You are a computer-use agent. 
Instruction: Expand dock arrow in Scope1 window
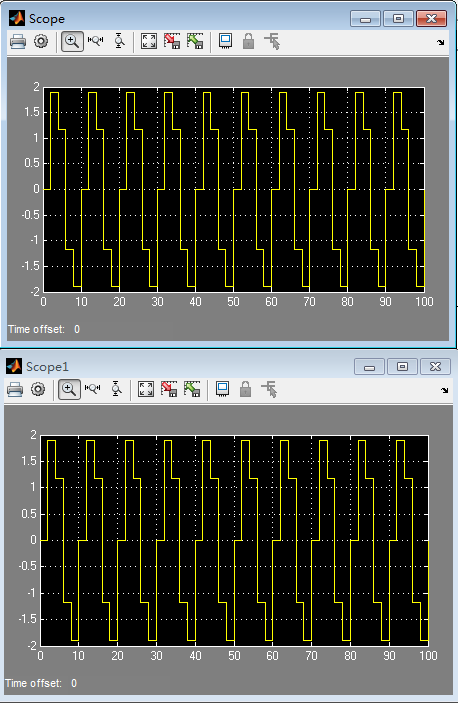(x=444, y=390)
